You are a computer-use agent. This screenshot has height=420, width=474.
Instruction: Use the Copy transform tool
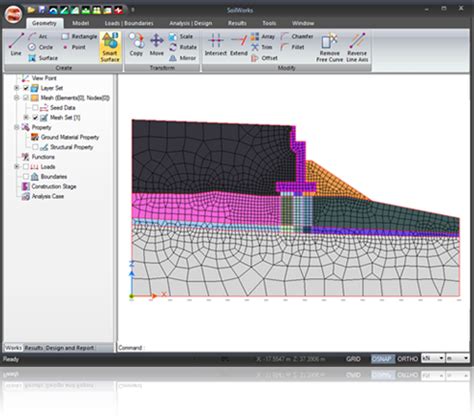coord(136,44)
